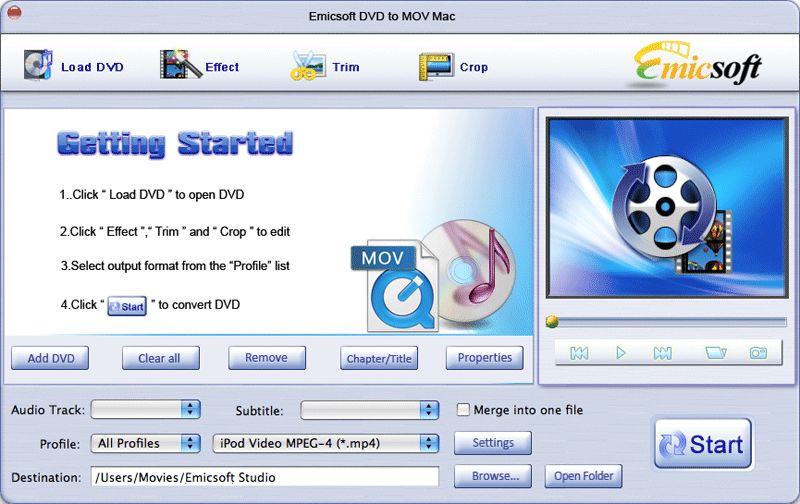Click Add DVD button

click(x=50, y=358)
